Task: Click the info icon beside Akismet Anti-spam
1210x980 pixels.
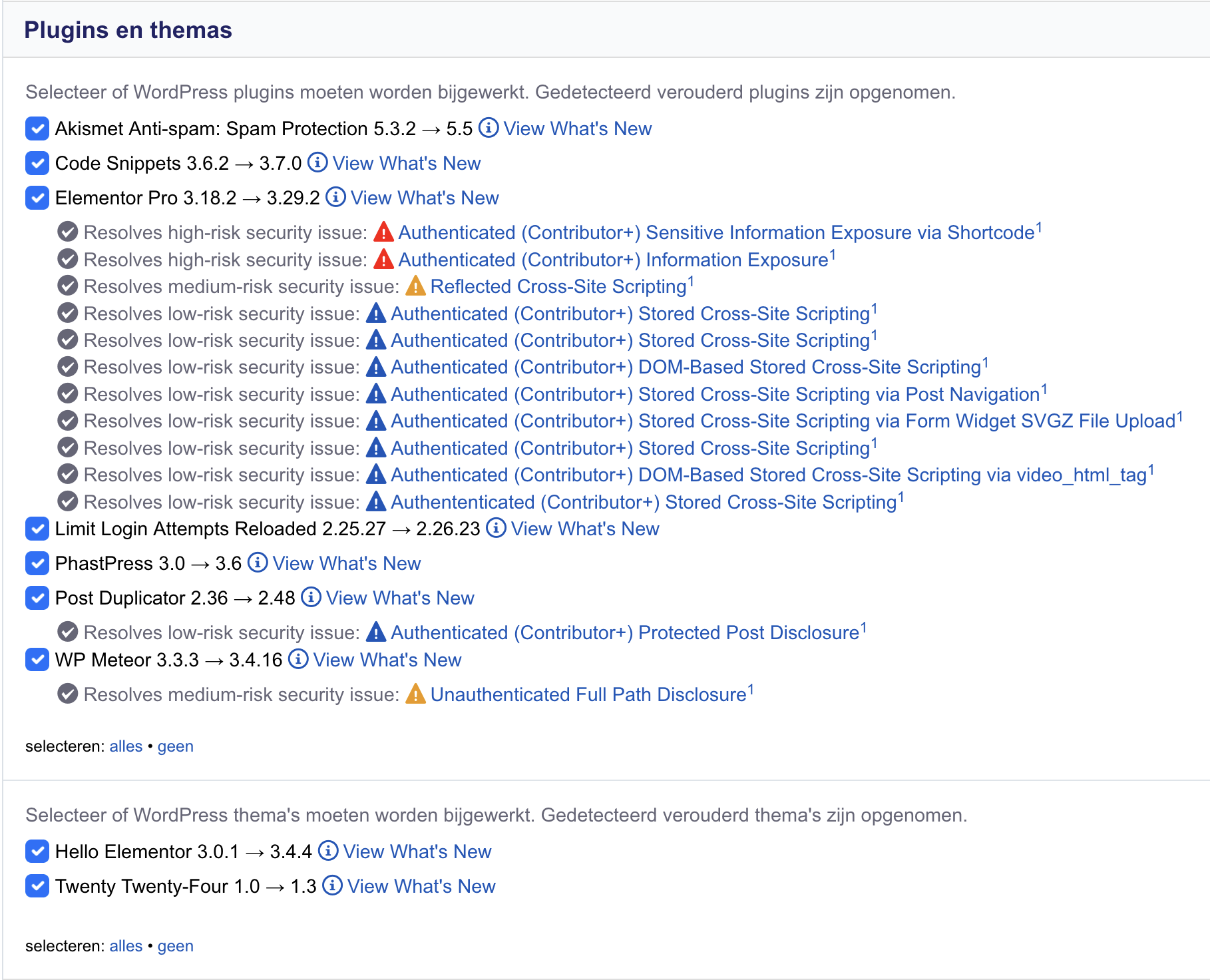Action: 489,128
